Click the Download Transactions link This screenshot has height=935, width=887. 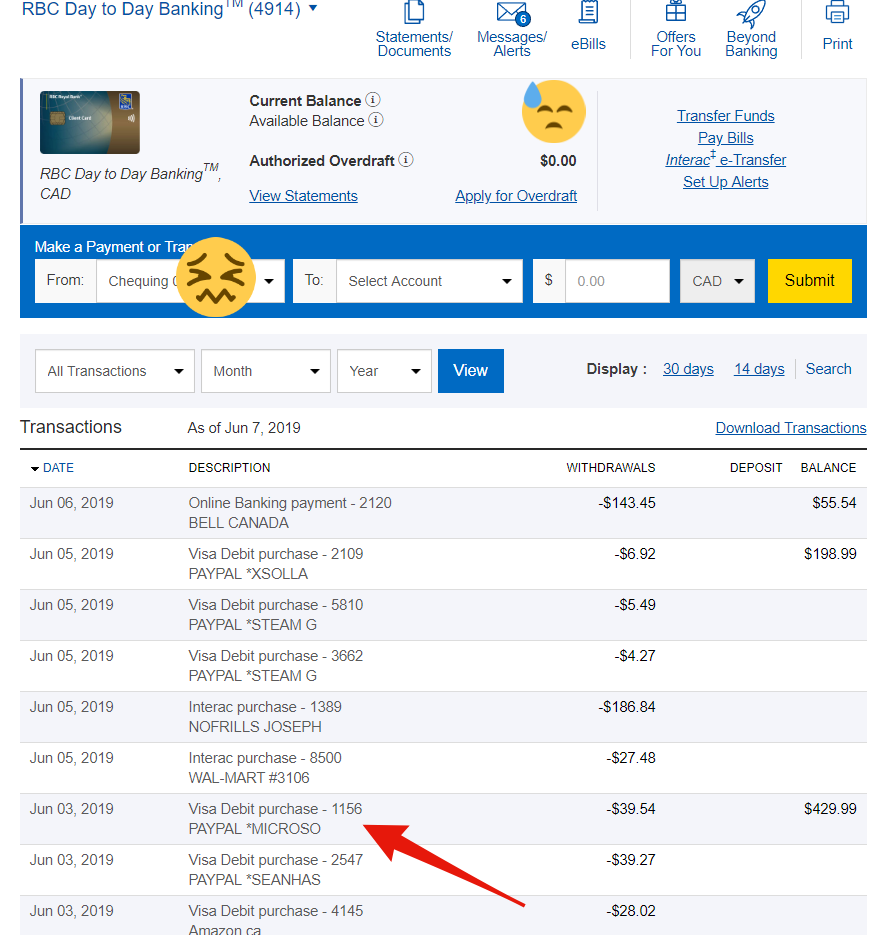click(x=790, y=428)
